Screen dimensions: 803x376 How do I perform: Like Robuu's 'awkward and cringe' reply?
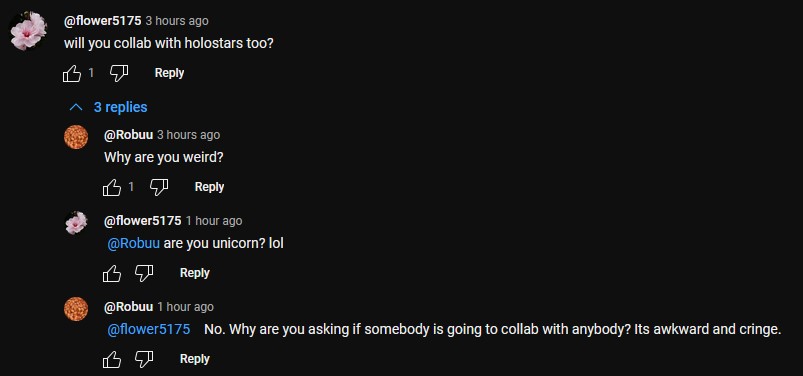click(112, 359)
